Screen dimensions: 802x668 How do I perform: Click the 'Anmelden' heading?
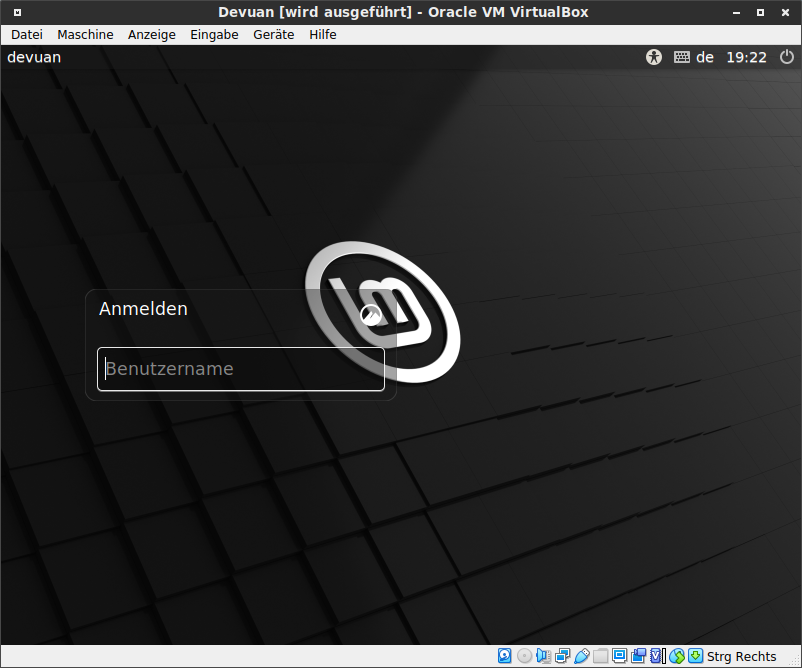tap(143, 309)
